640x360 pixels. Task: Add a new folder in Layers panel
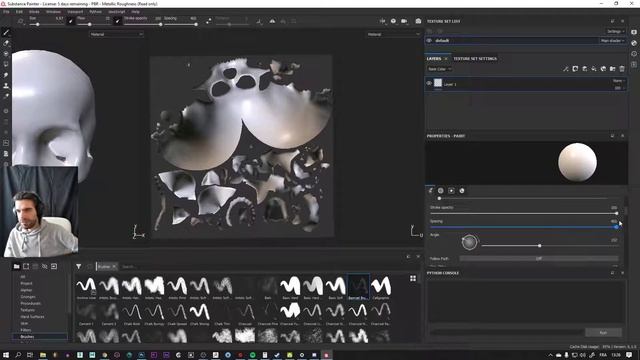click(x=613, y=69)
